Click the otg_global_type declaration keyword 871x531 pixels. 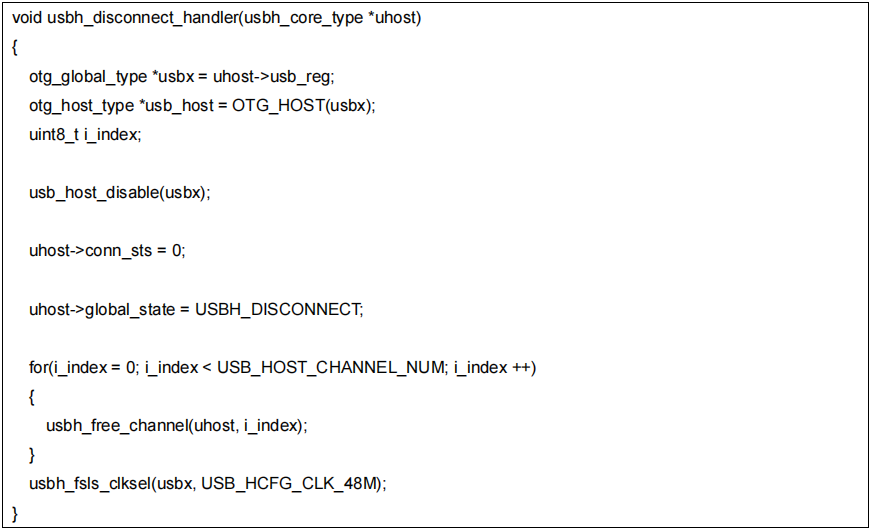(x=88, y=77)
